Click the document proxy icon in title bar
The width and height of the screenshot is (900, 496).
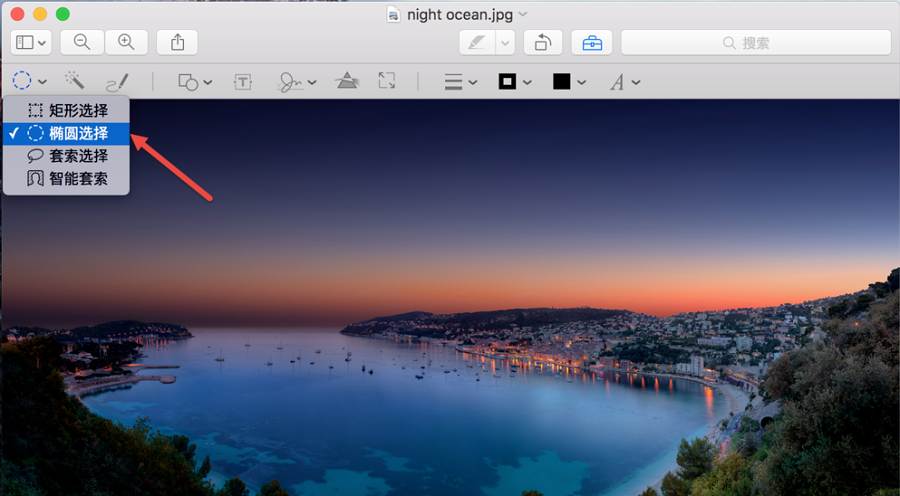point(393,14)
